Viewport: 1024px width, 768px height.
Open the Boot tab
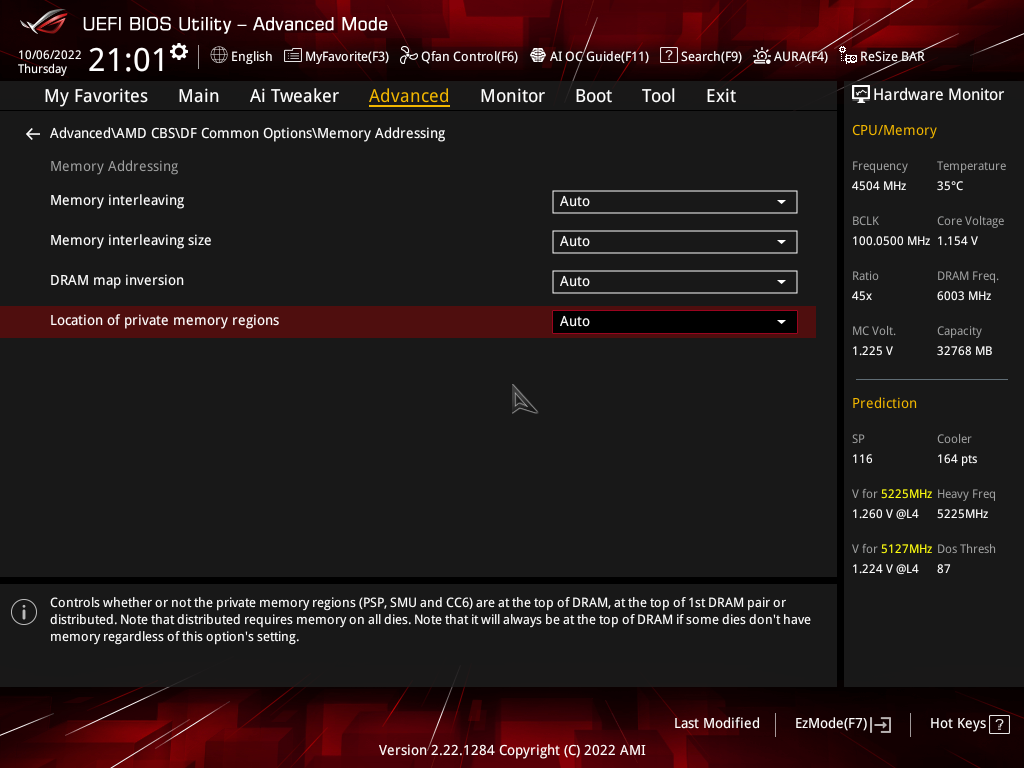pos(593,96)
